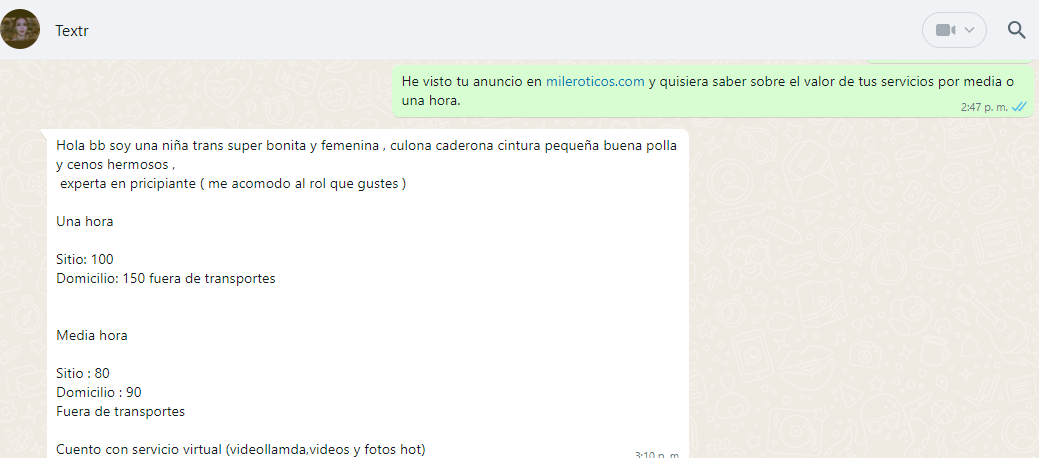Click the "Media hora" heading text
This screenshot has height=458, width=1039.
point(91,335)
